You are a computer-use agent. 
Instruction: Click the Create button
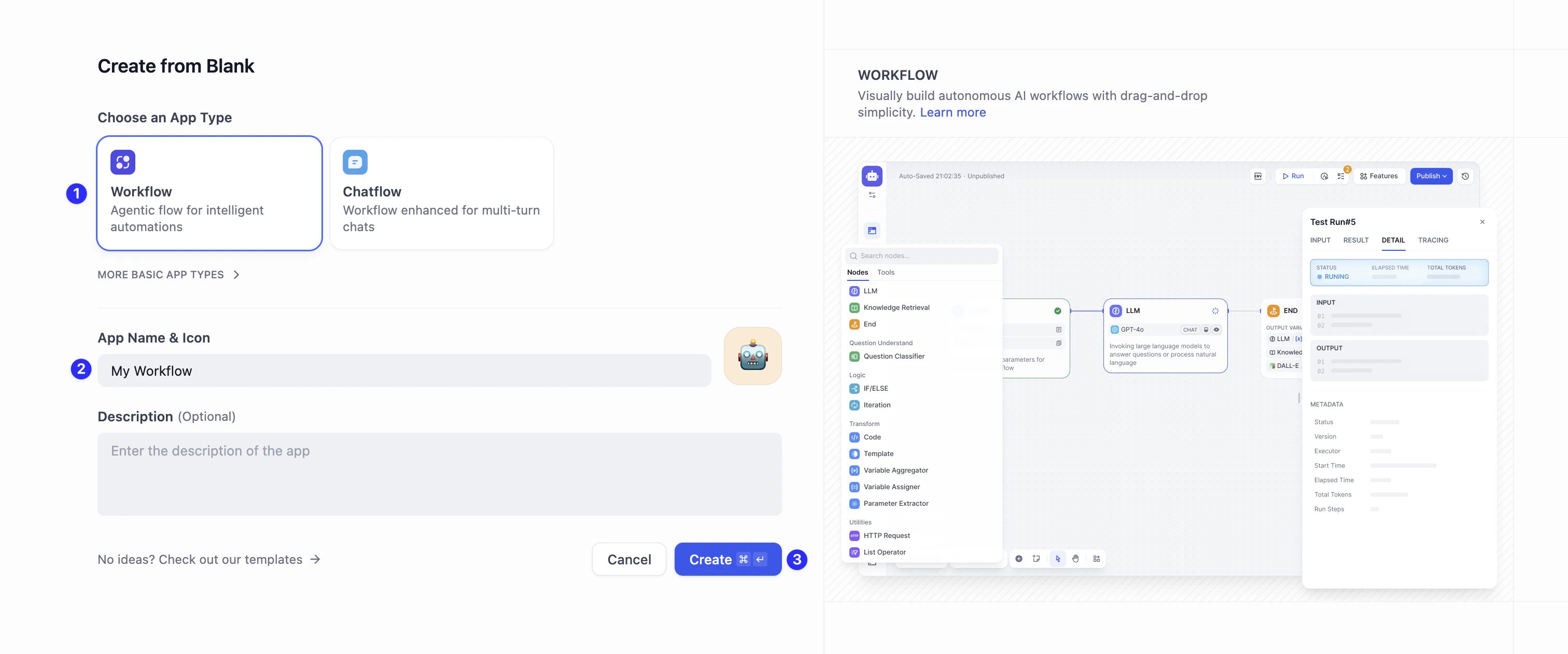[727, 560]
